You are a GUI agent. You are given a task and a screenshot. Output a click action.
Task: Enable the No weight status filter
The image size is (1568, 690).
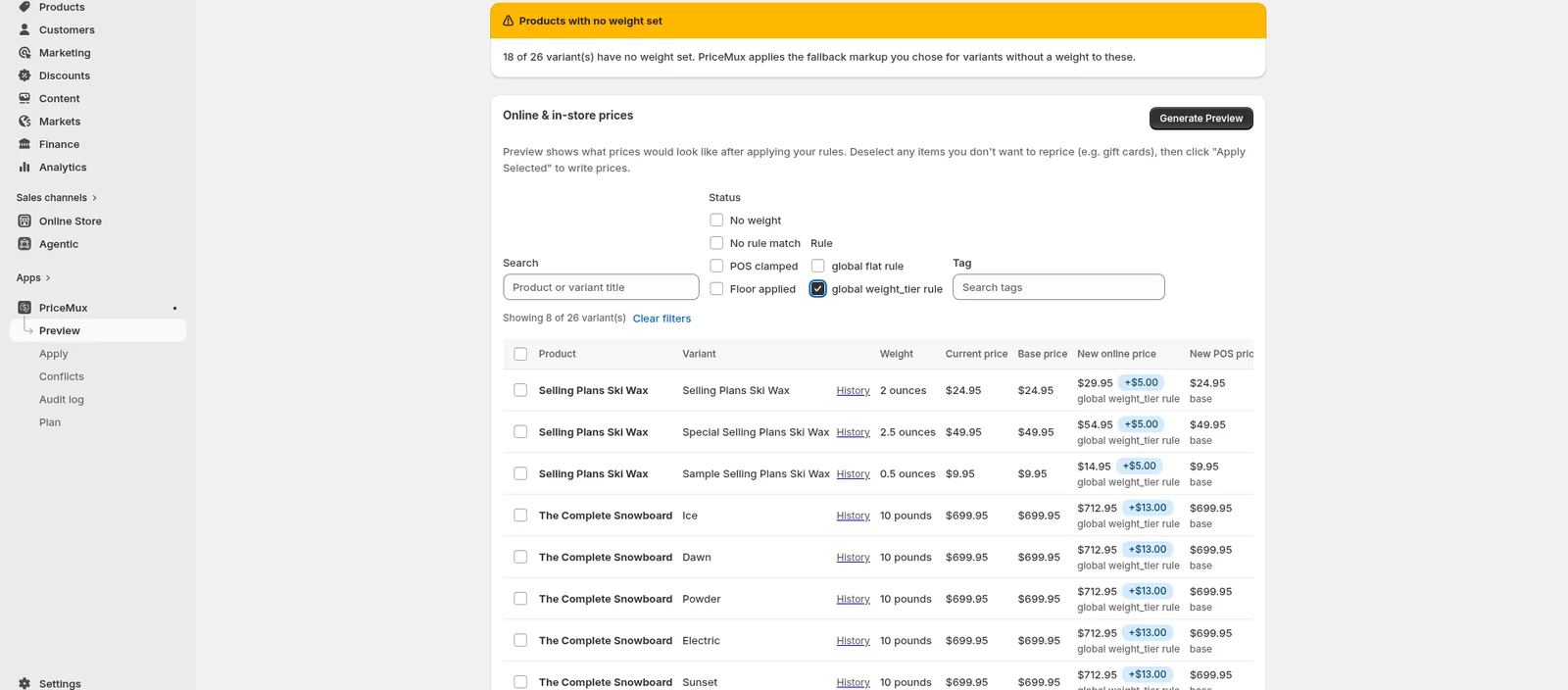click(x=716, y=221)
